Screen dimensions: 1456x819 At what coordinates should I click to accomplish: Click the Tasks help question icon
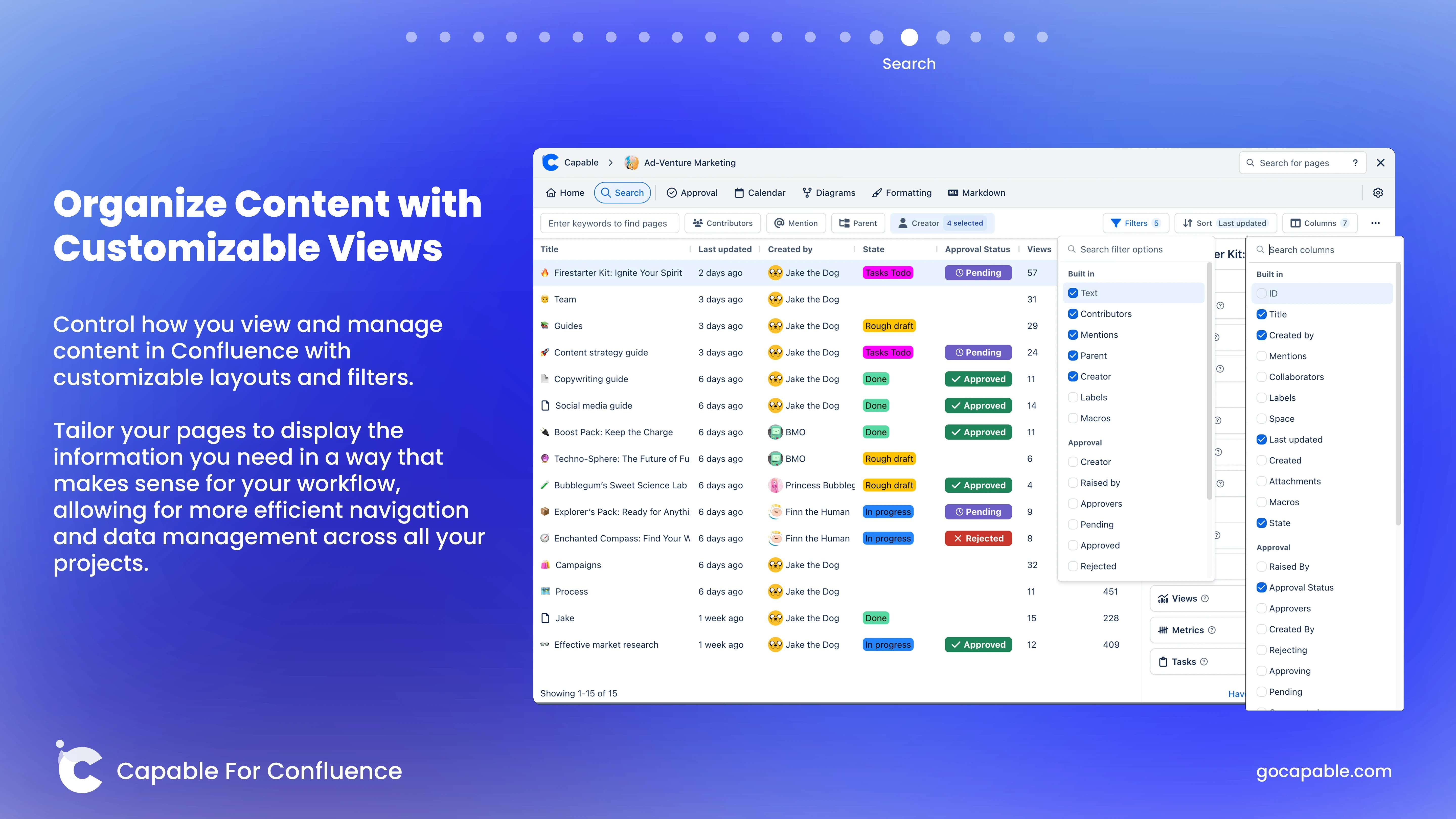pos(1204,662)
